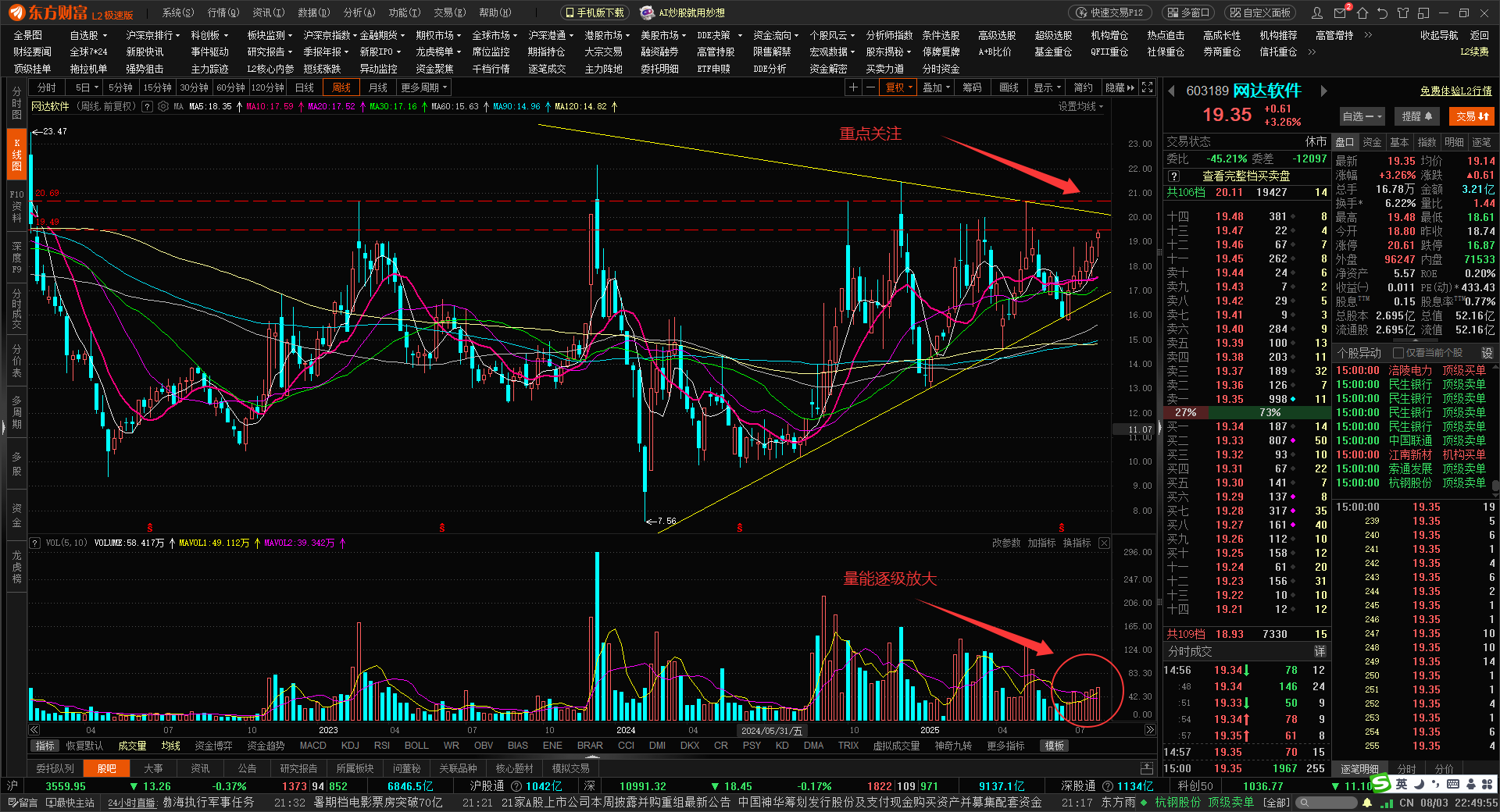Open the 复权 dropdown
The width and height of the screenshot is (1500, 812).
pos(899,87)
